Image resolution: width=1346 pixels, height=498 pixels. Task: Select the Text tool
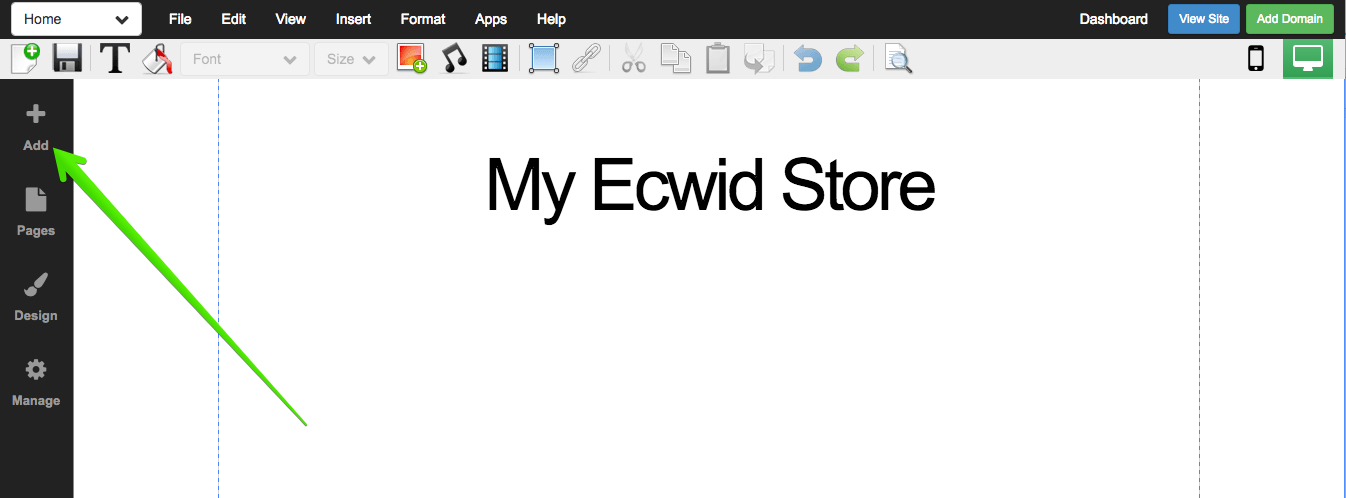tap(115, 59)
